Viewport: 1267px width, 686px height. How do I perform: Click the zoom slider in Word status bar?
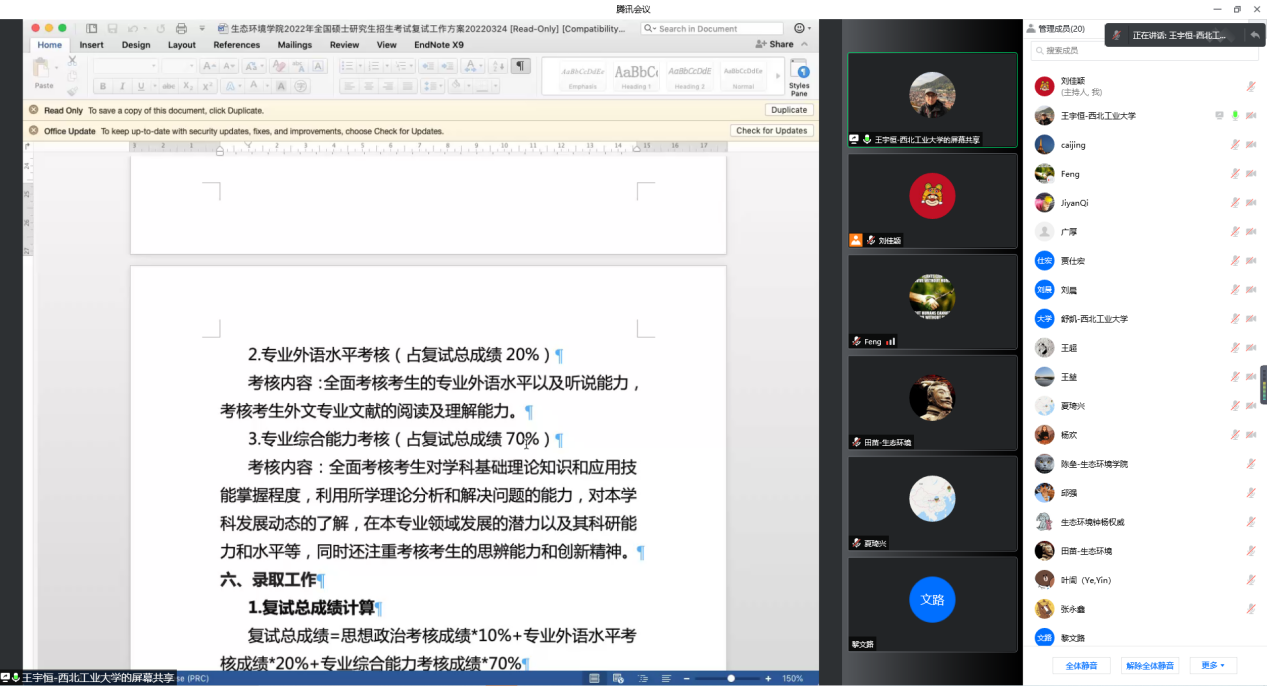pyautogui.click(x=731, y=678)
